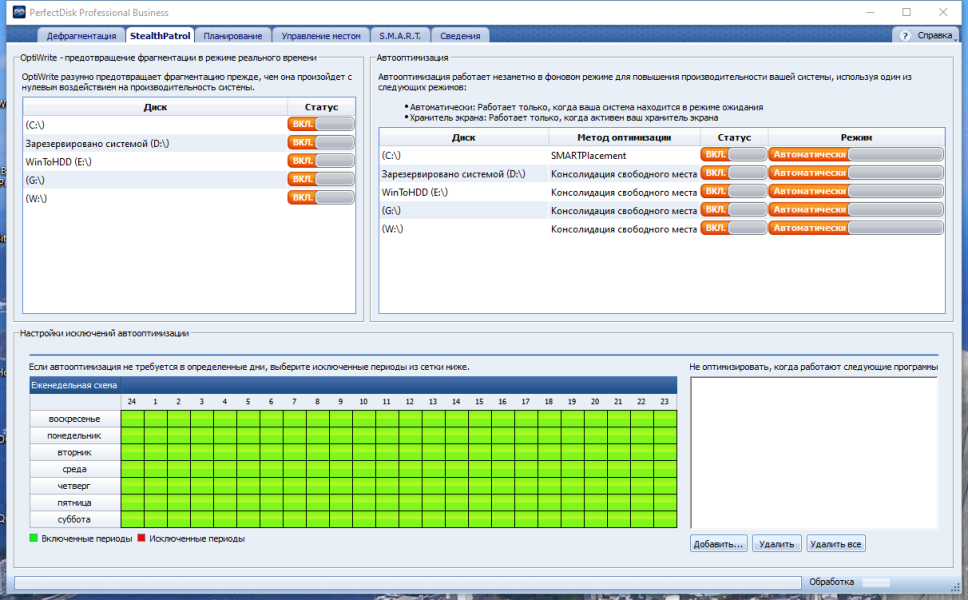968x600 pixels.
Task: Disable OptiWrite for drive W:\
Action: [321, 198]
